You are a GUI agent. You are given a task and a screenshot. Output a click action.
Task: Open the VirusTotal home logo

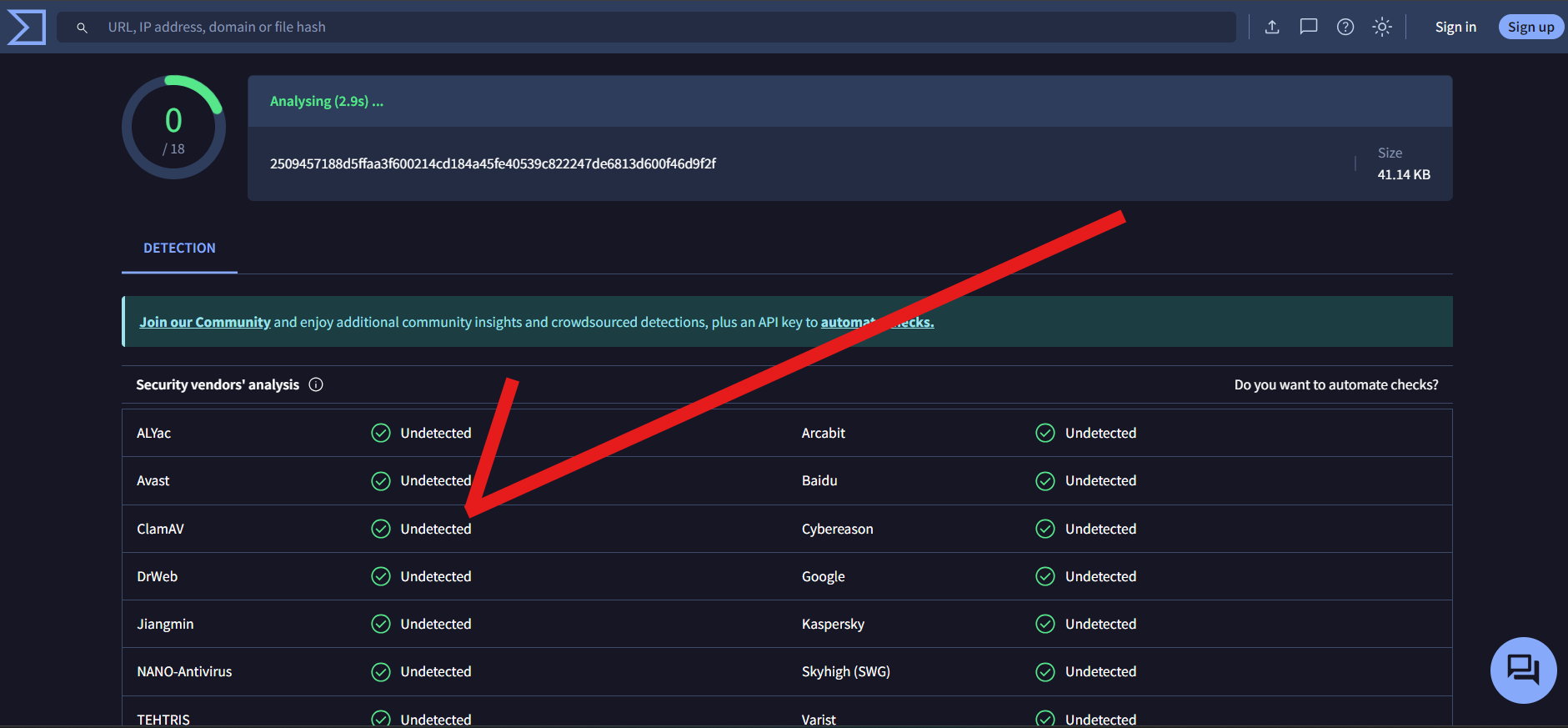[27, 28]
